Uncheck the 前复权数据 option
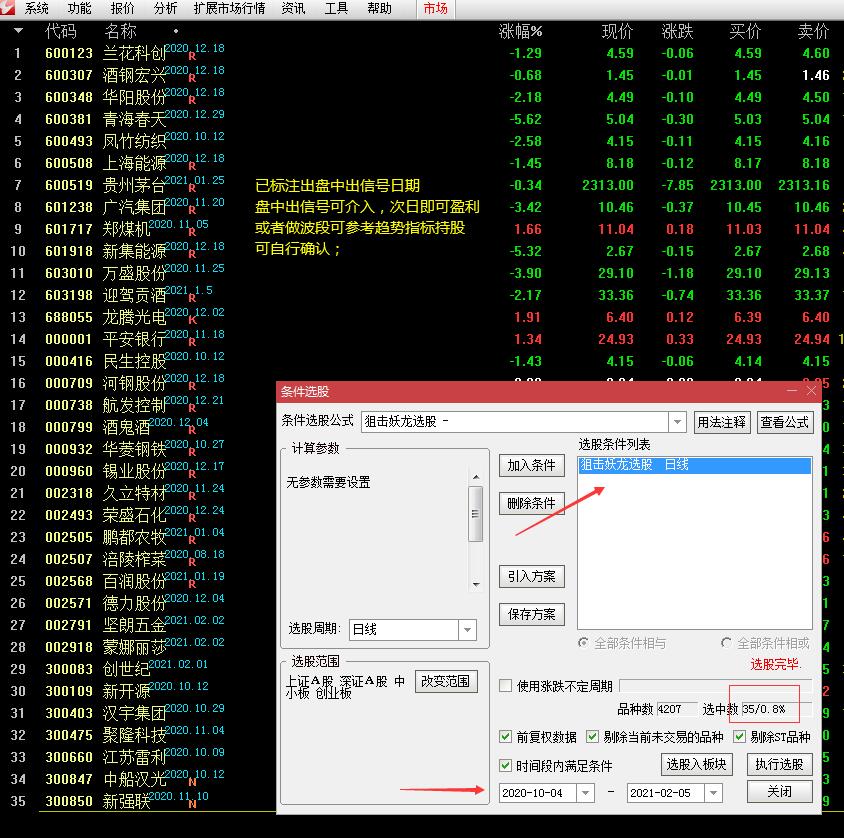Screen dimensions: 844x838 [x=506, y=737]
